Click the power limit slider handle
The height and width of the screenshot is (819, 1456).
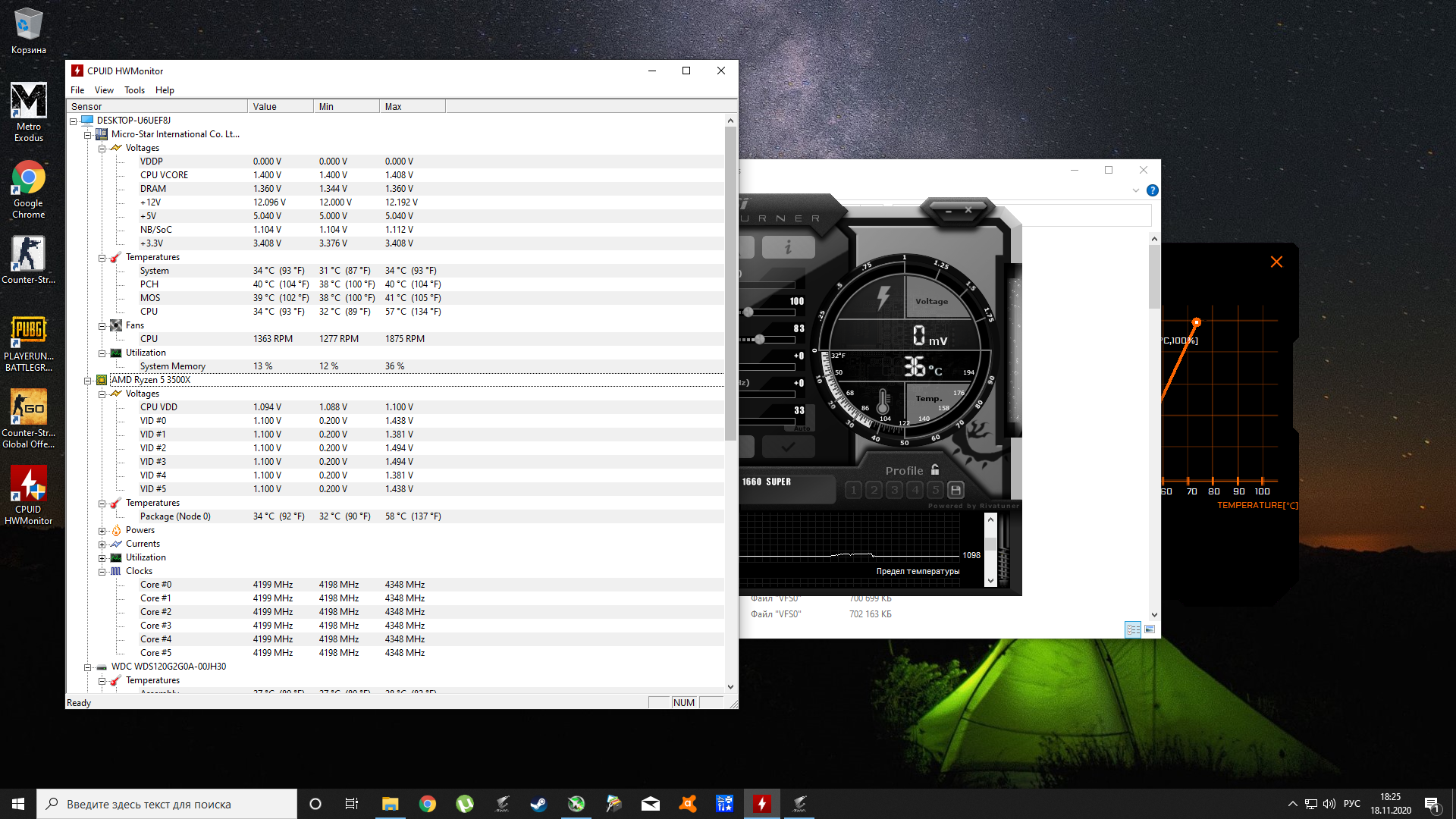[748, 312]
